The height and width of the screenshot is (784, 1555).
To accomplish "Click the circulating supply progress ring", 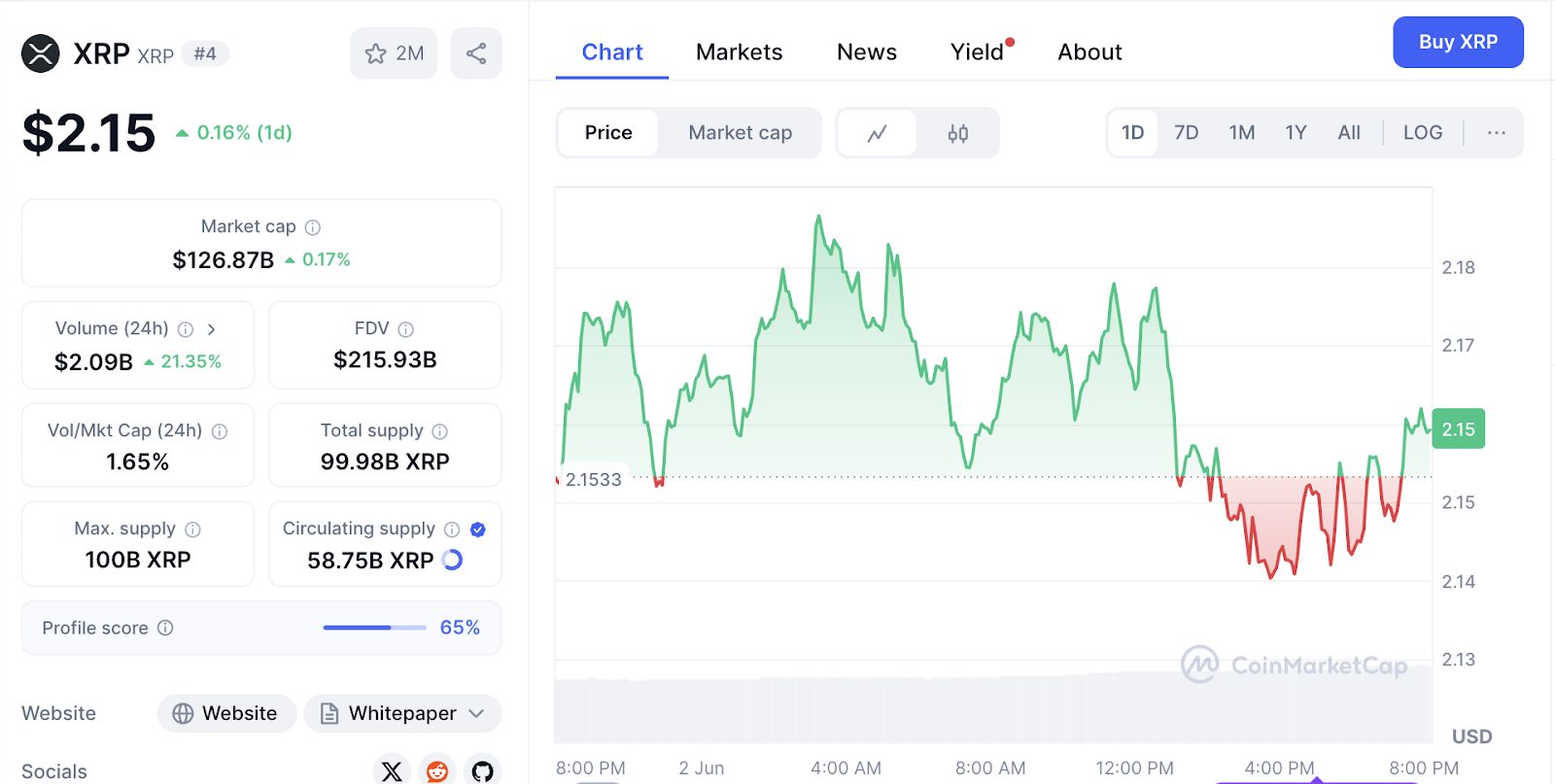I will (453, 560).
